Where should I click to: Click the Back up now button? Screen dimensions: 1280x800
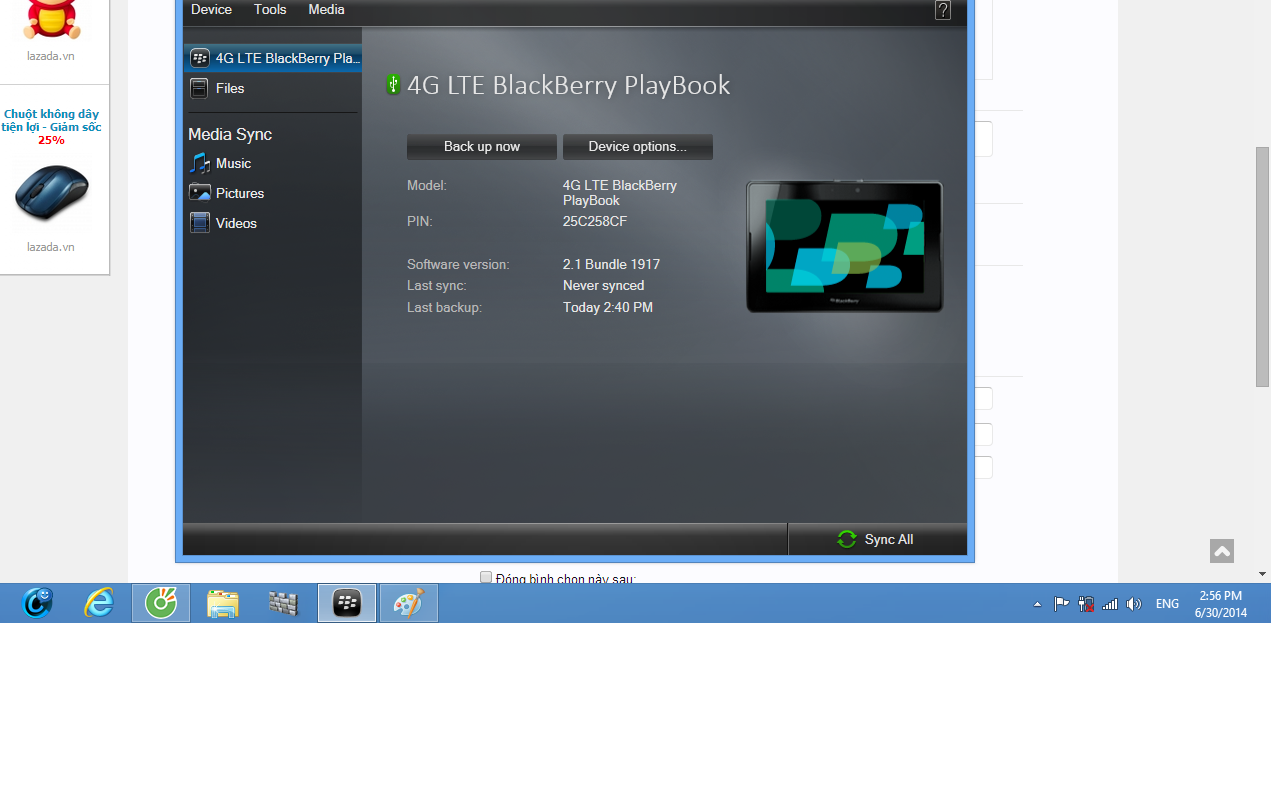pyautogui.click(x=482, y=147)
